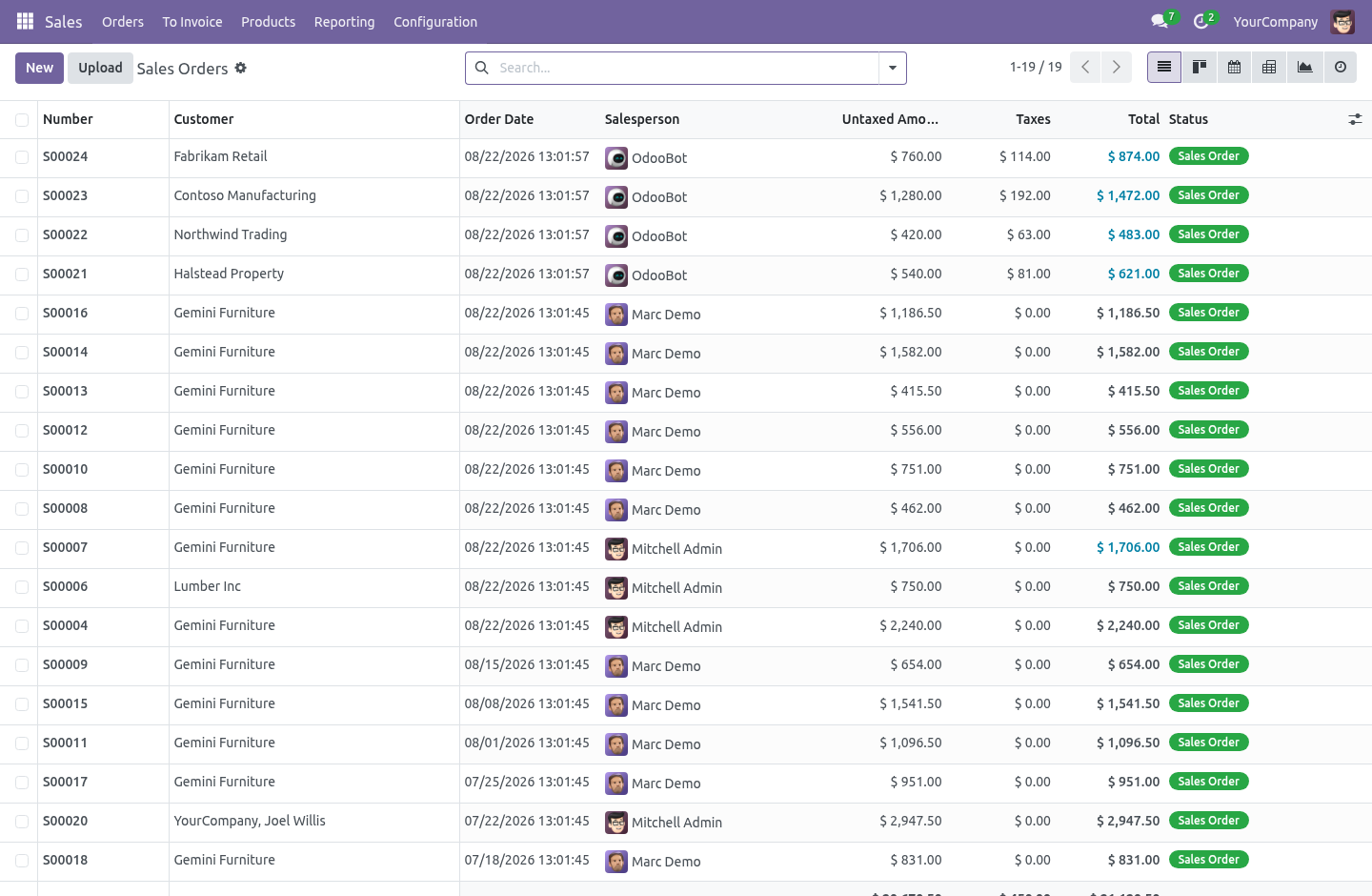
Task: Check the S00007 row checkbox
Action: (22, 548)
